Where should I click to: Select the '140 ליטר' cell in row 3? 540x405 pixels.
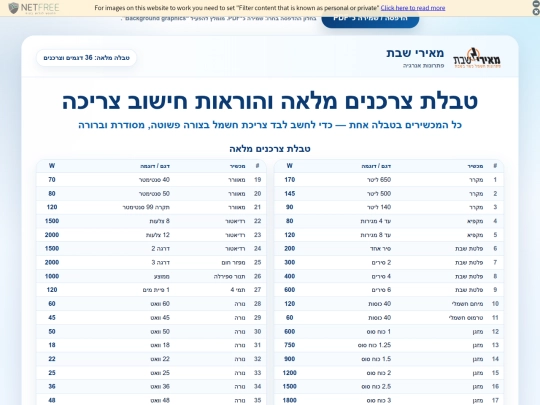pyautogui.click(x=379, y=207)
